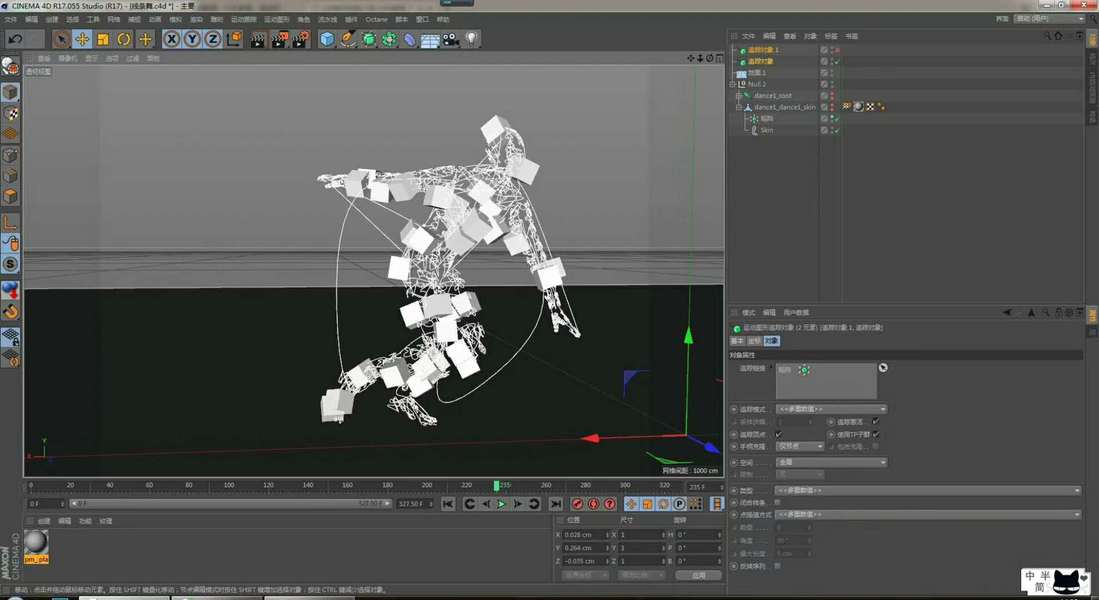Switch to the Basic tab in attributes
Viewport: 1099px width, 600px height.
coord(737,341)
